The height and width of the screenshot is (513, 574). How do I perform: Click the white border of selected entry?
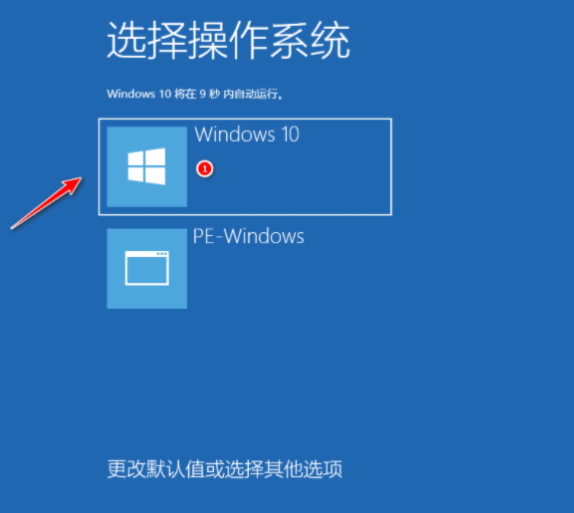(245, 119)
